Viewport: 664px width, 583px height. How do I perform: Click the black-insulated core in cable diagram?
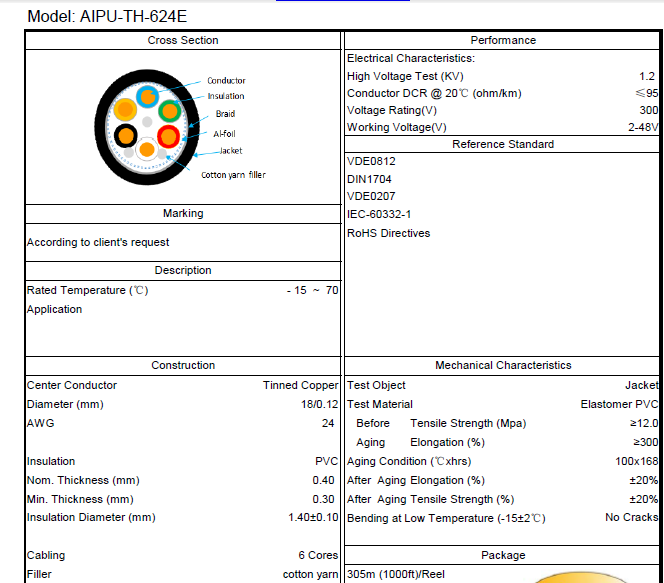pyautogui.click(x=125, y=136)
